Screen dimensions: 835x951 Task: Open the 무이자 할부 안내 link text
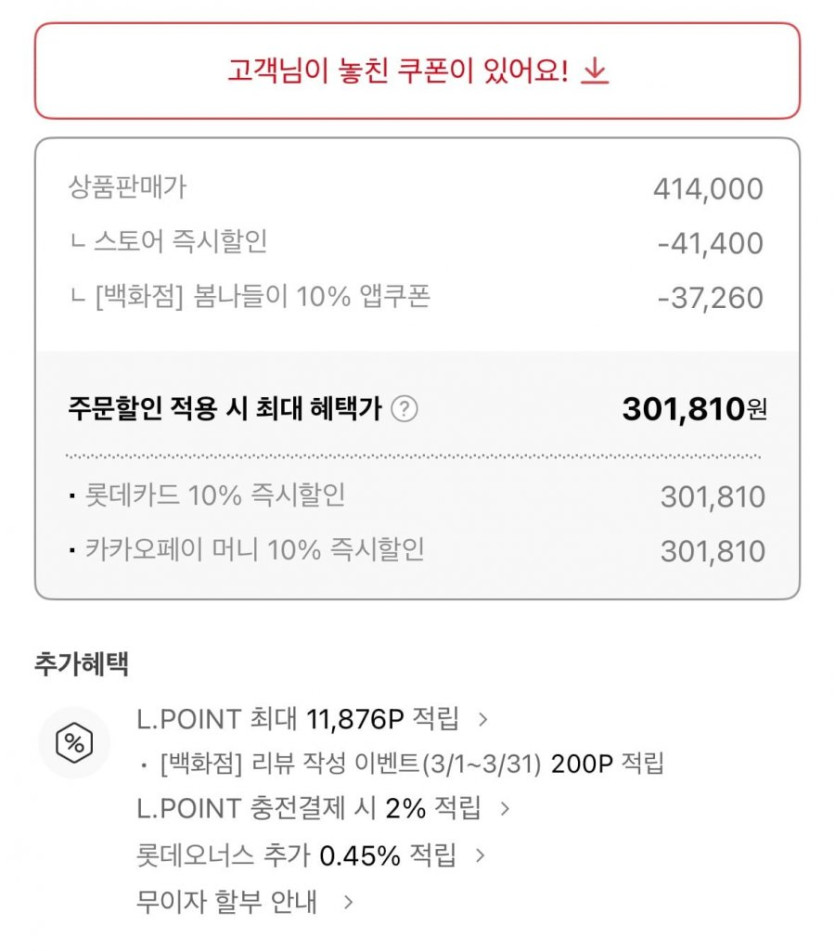[x=227, y=903]
